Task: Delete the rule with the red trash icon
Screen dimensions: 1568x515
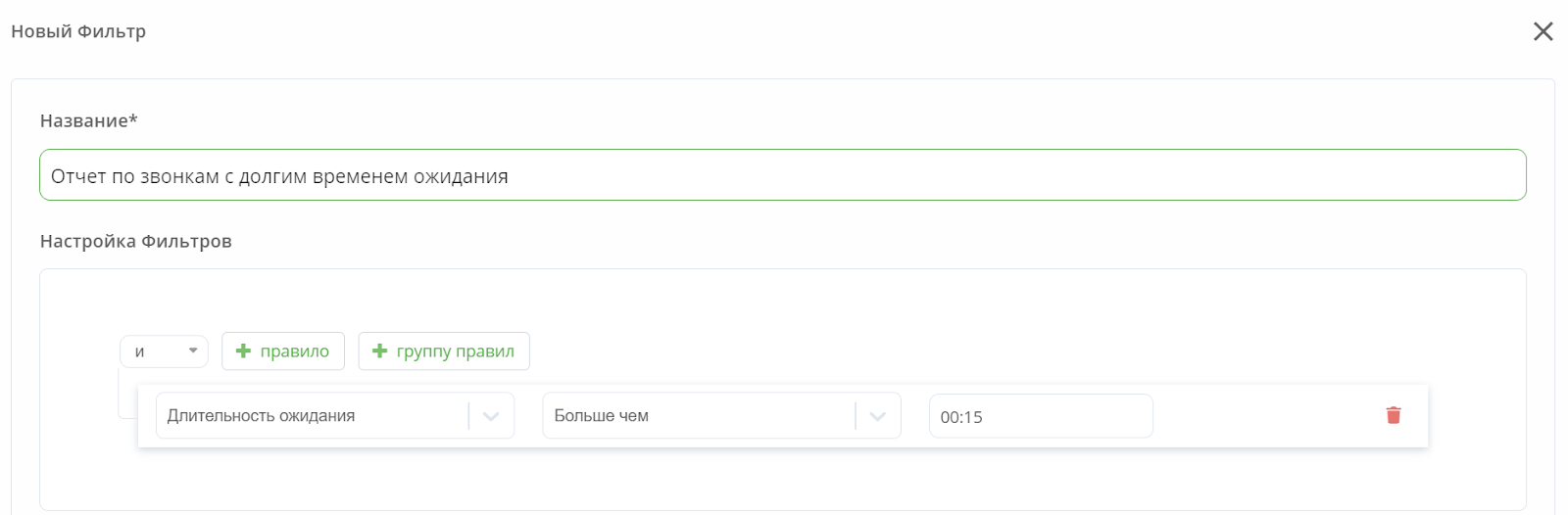Action: 1394,415
